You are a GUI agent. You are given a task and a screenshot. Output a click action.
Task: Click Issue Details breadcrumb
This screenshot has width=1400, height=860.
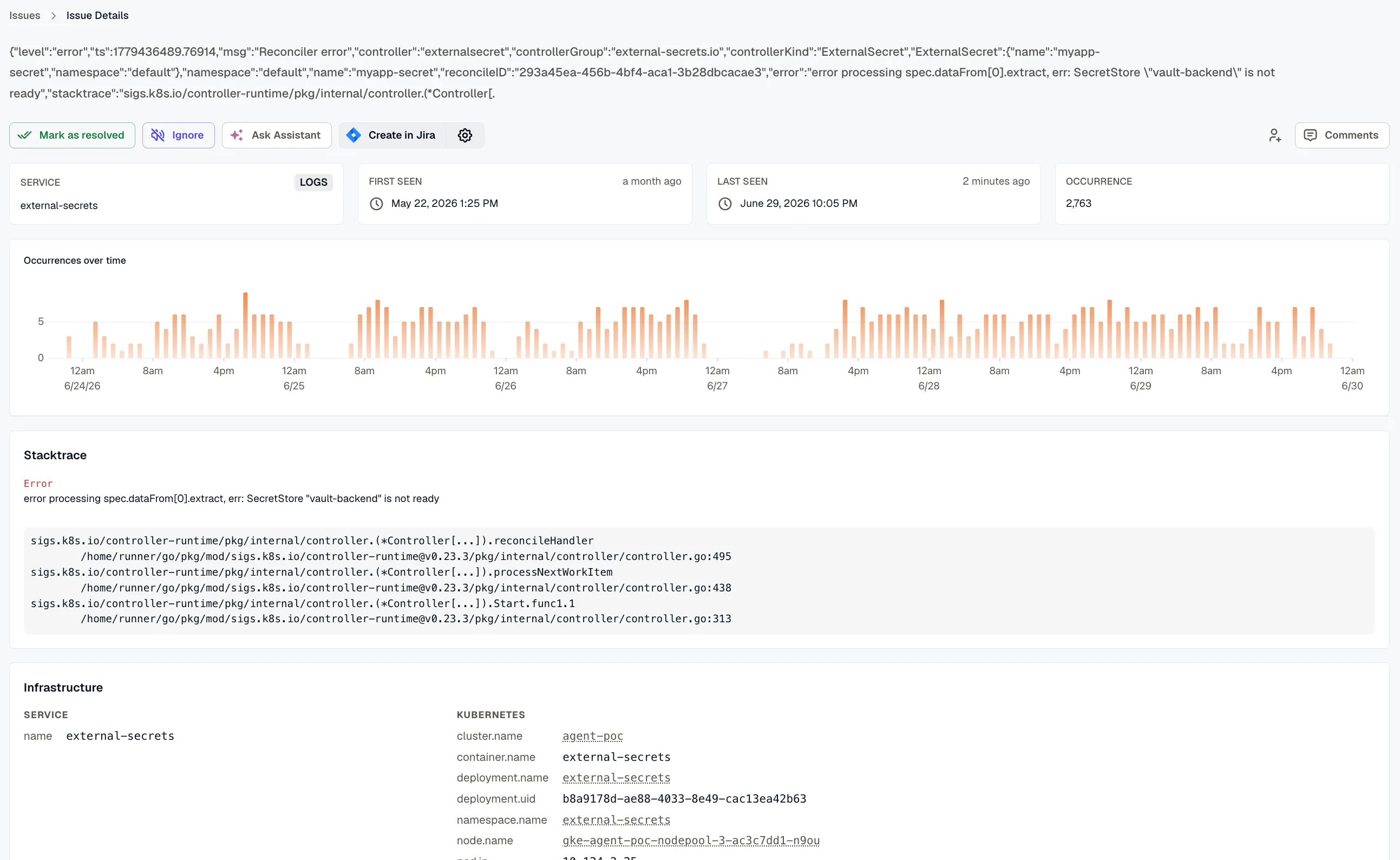tap(97, 15)
